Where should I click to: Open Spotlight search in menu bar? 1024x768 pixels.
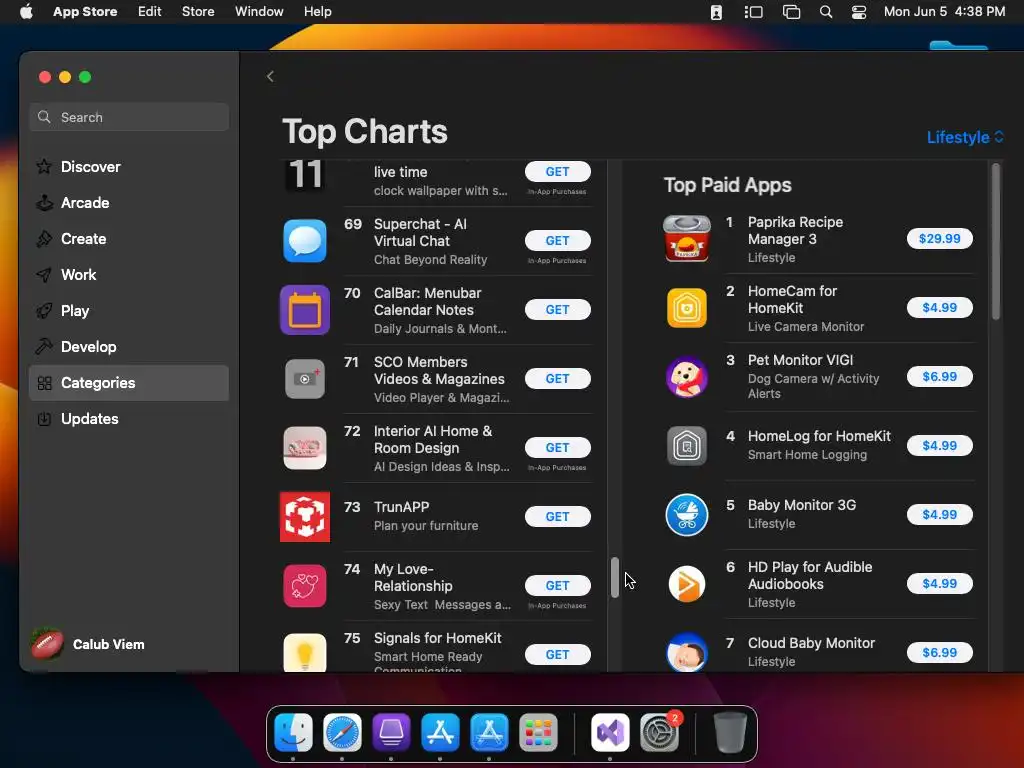(825, 12)
